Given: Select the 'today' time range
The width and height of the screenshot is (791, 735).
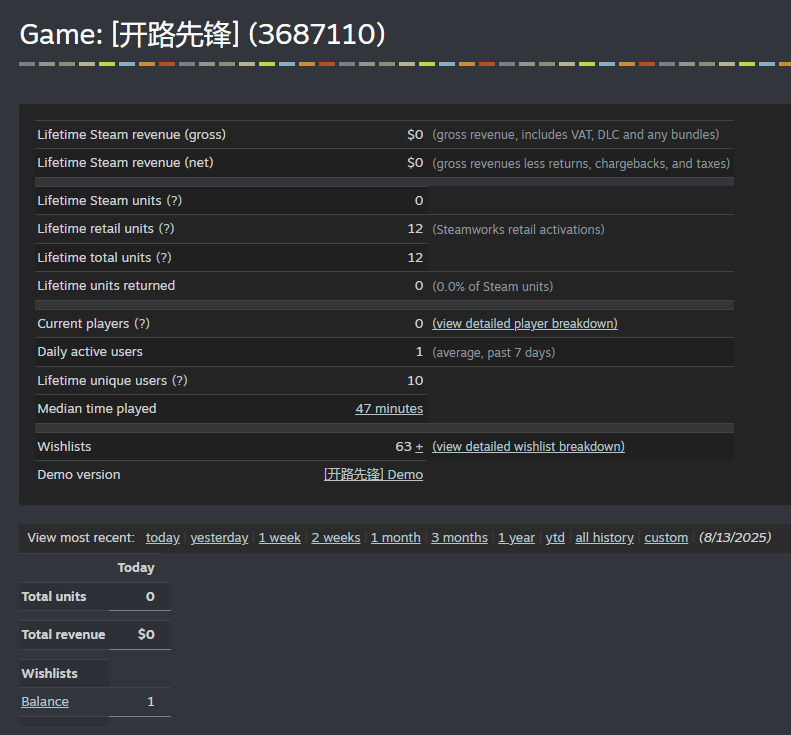Looking at the screenshot, I should [x=163, y=538].
